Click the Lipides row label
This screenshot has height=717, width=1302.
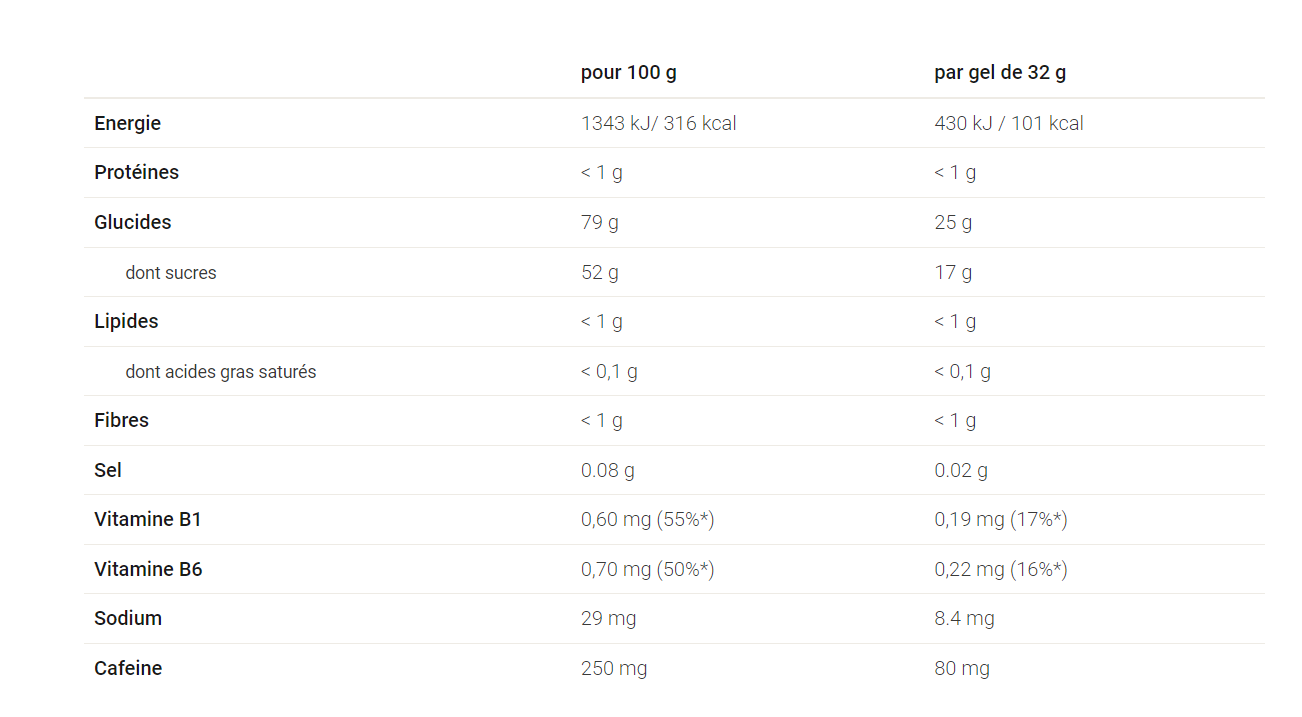pos(126,321)
